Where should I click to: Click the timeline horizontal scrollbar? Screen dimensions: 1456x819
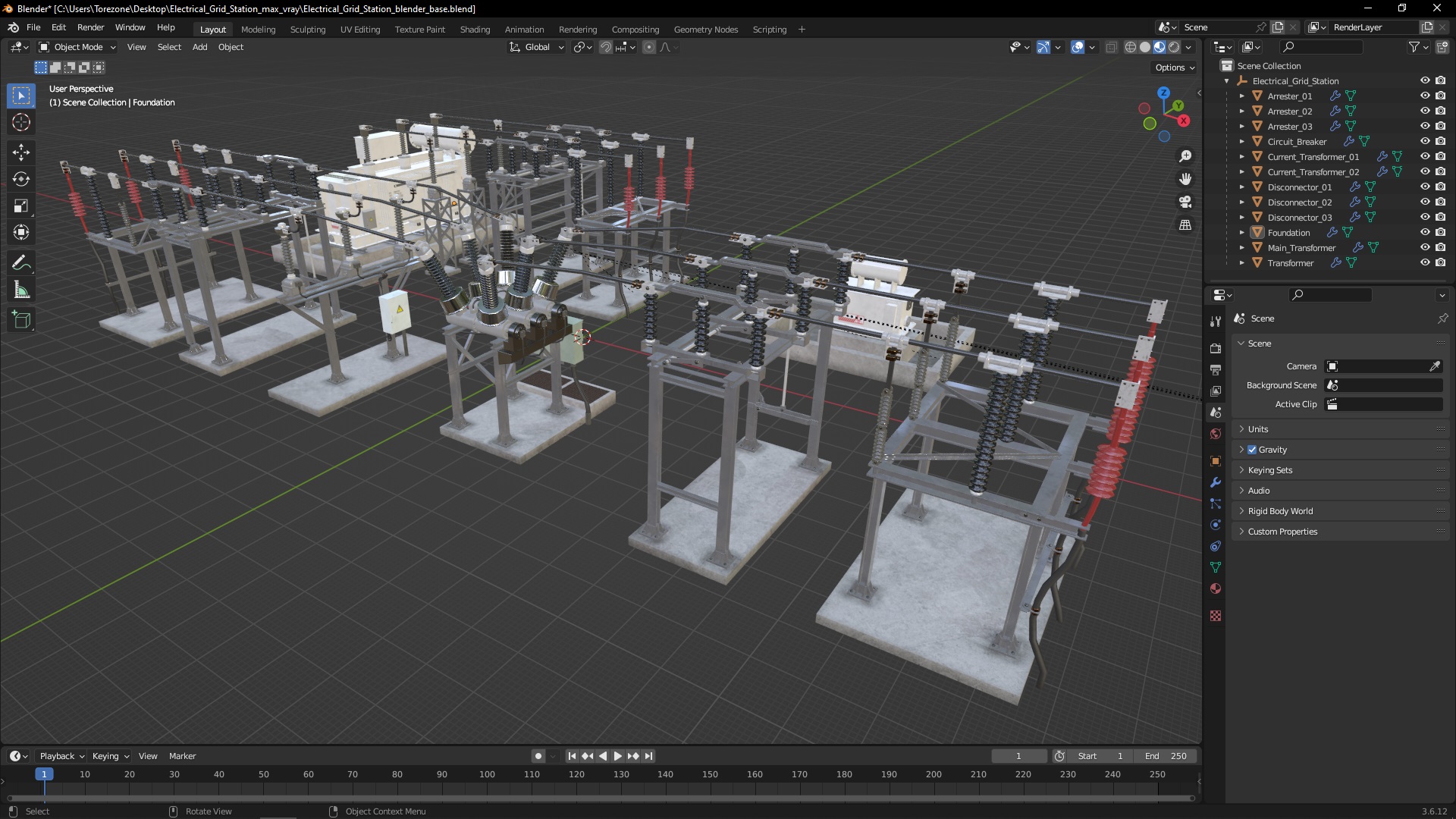click(601, 798)
